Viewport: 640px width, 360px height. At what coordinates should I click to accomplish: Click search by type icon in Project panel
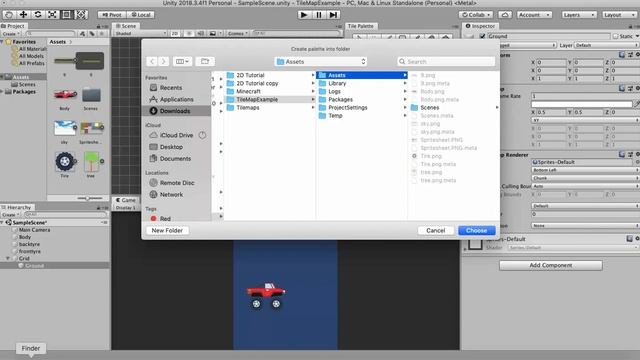point(83,33)
